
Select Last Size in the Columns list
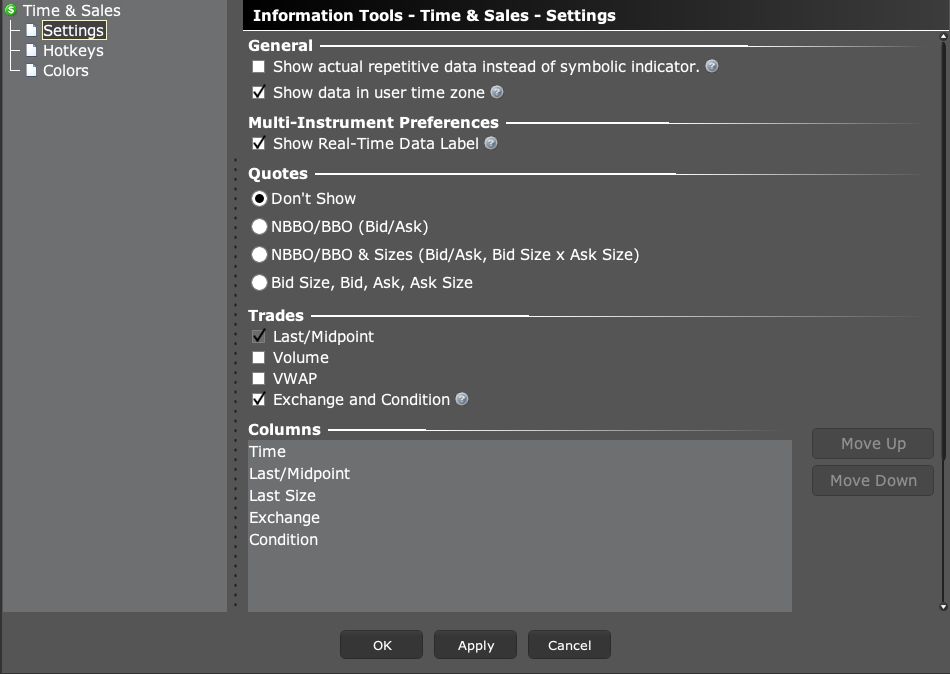coord(520,496)
